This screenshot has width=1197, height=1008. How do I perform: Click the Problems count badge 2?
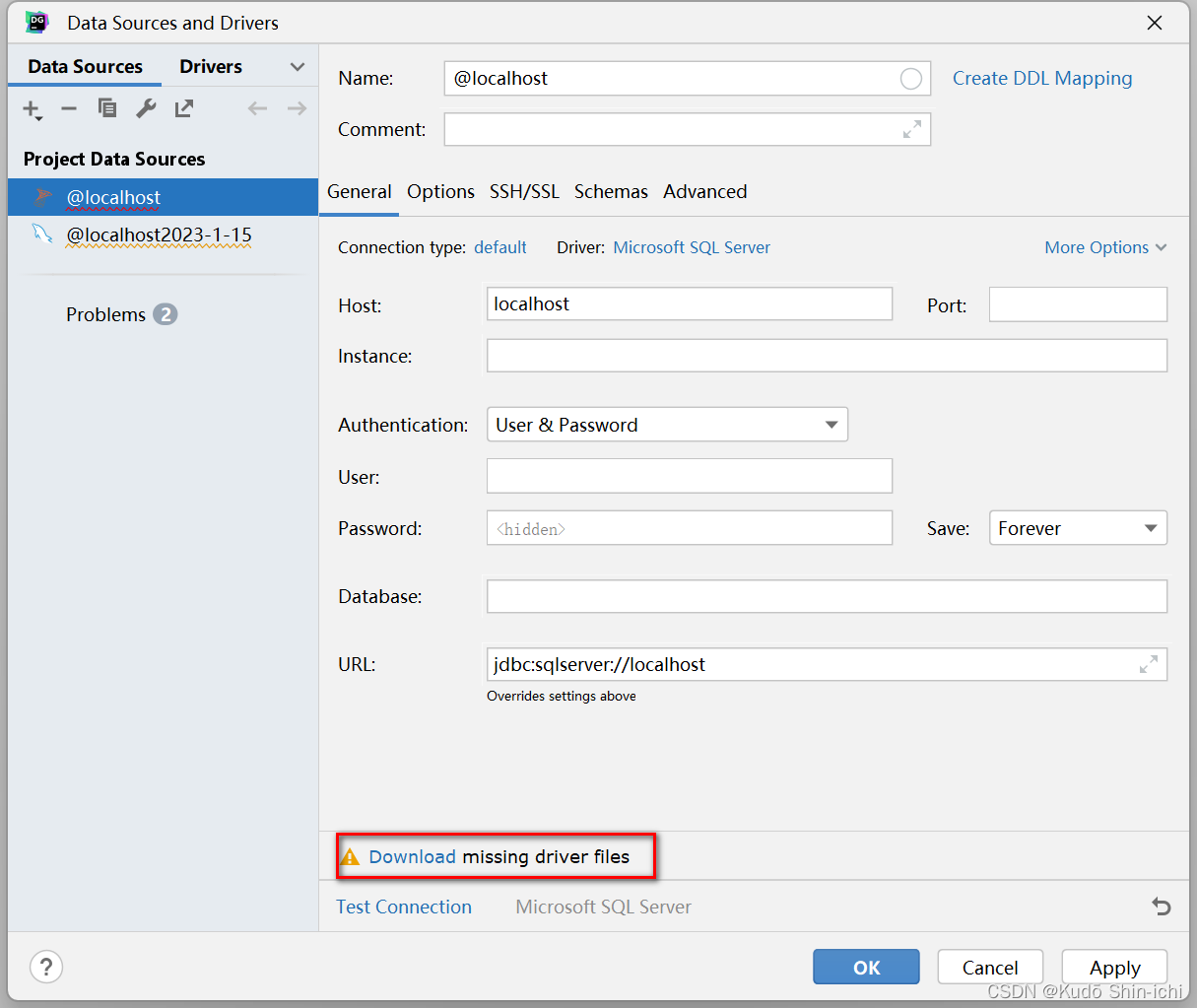point(166,314)
